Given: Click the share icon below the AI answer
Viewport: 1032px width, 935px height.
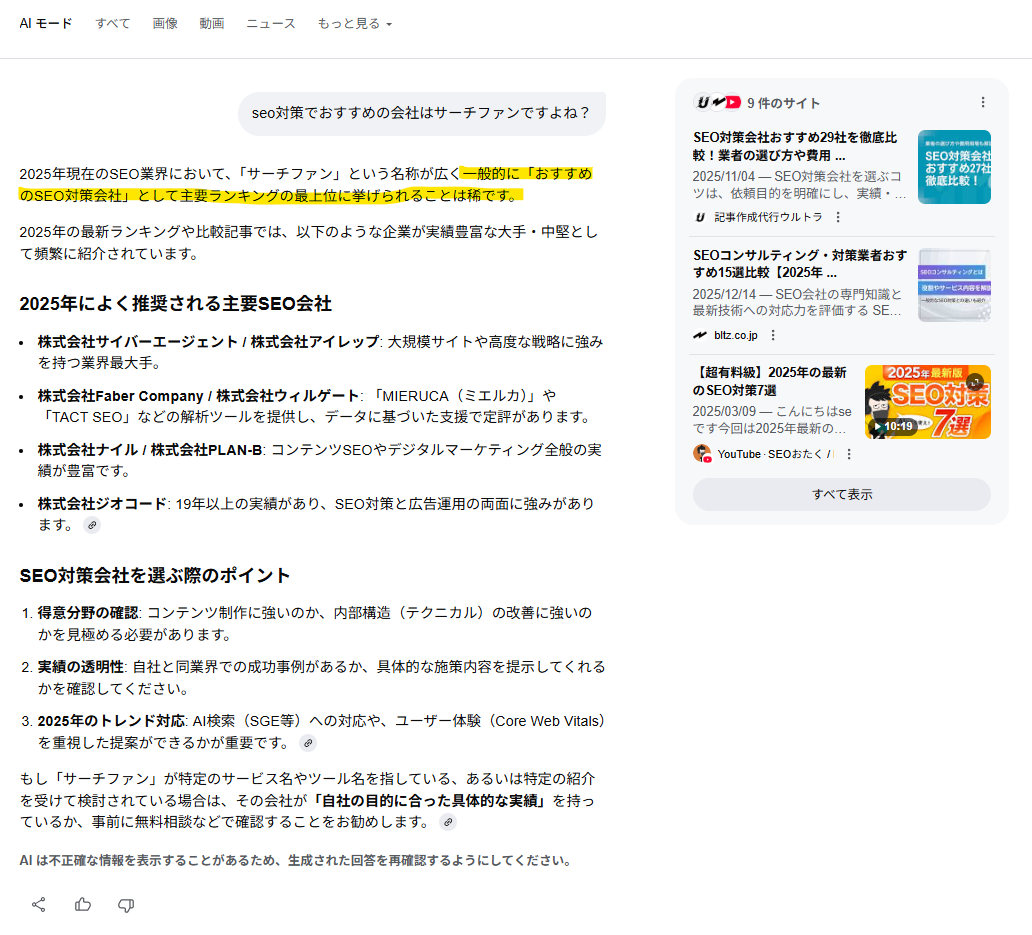Looking at the screenshot, I should (x=39, y=904).
